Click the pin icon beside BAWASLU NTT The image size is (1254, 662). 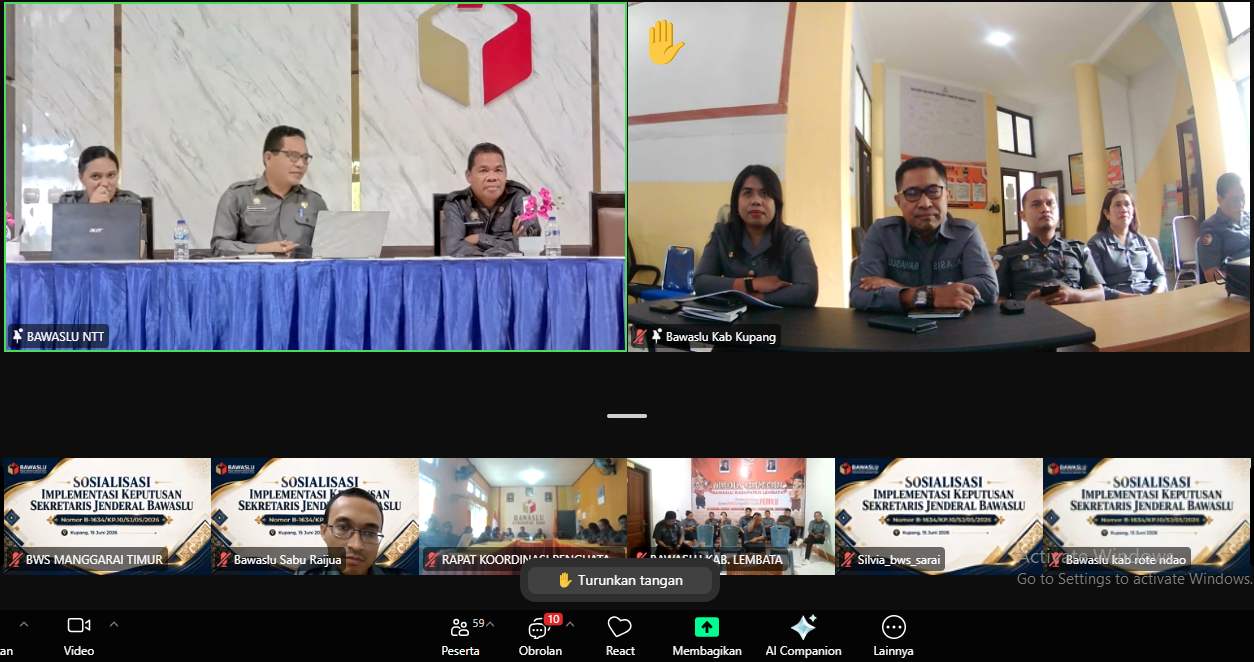[17, 337]
